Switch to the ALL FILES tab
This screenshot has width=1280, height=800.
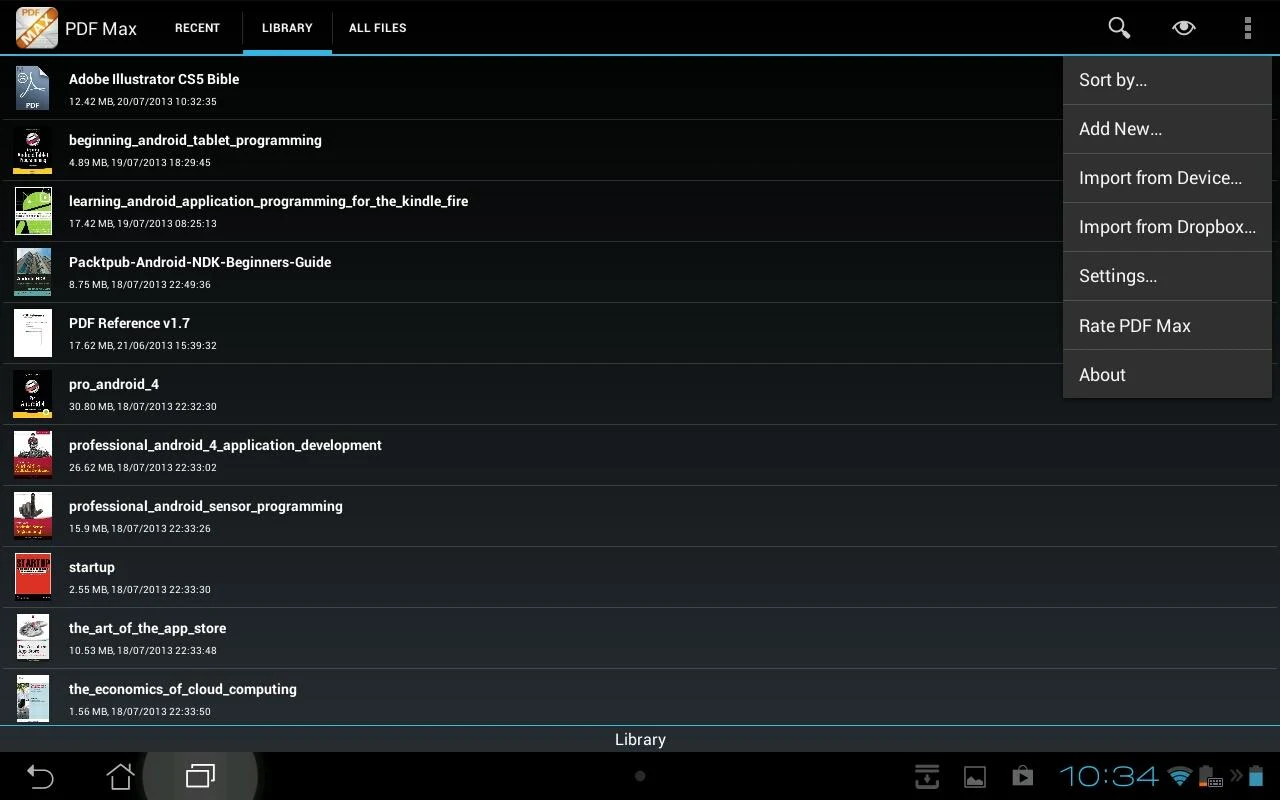click(x=377, y=28)
